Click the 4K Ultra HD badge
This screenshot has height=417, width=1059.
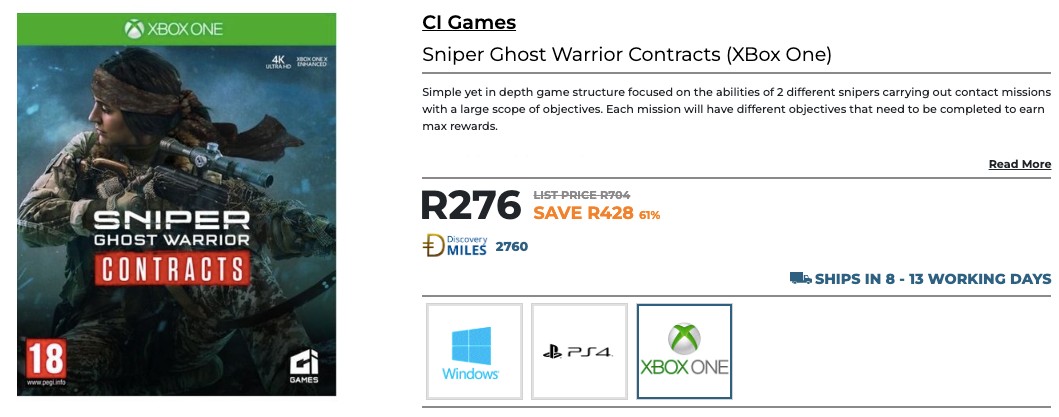pyautogui.click(x=277, y=61)
